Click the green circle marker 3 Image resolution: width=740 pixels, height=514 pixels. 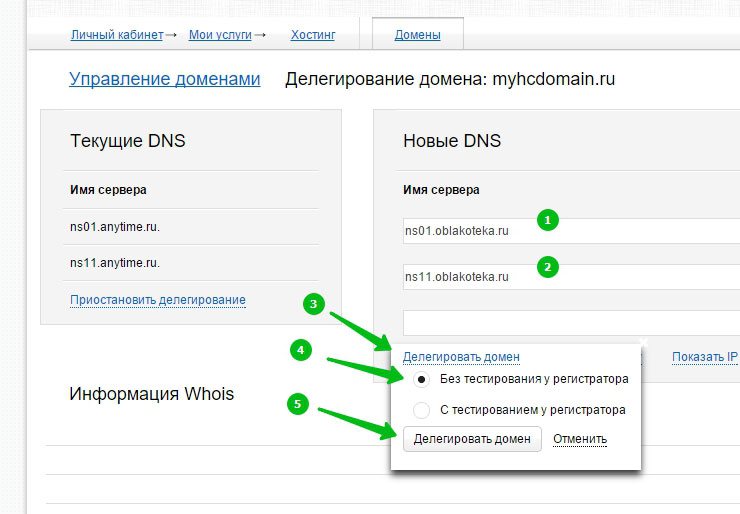click(x=314, y=305)
